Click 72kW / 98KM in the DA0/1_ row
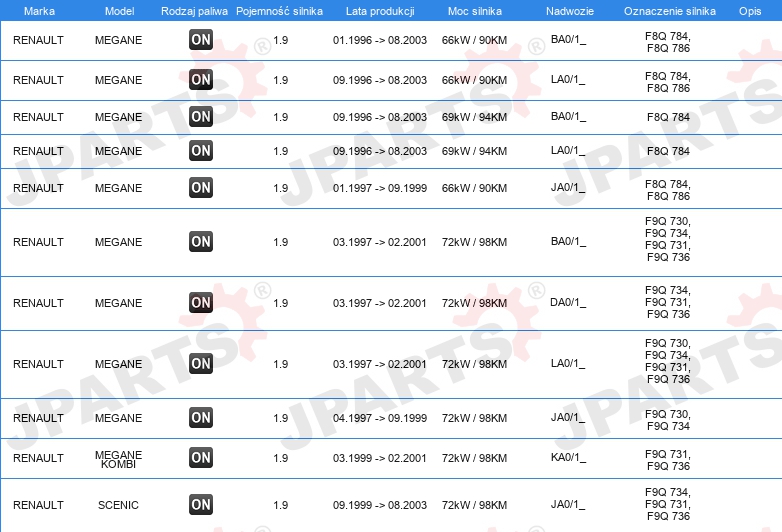Screen dimensions: 782x532 [474, 303]
